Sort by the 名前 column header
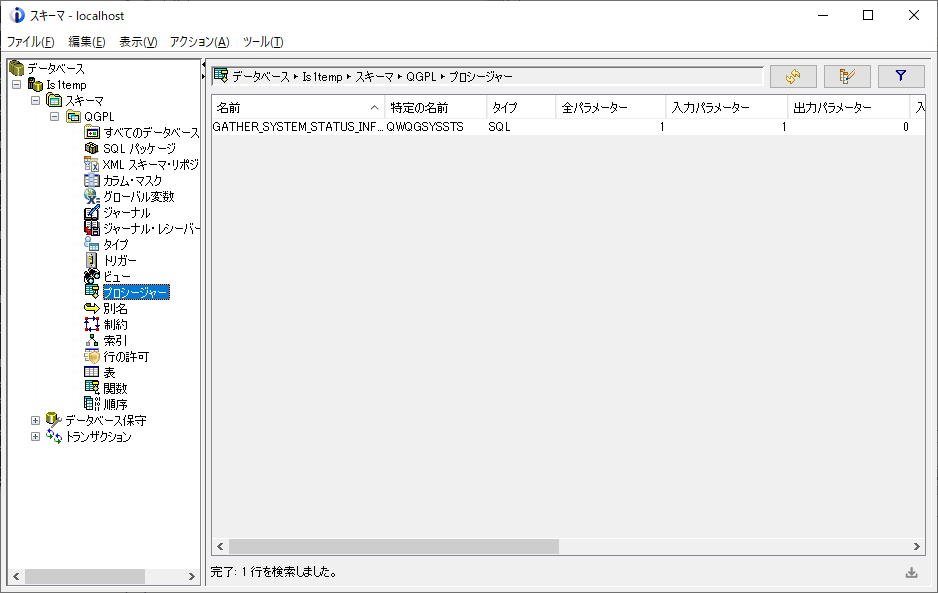938x593 pixels. coord(298,108)
